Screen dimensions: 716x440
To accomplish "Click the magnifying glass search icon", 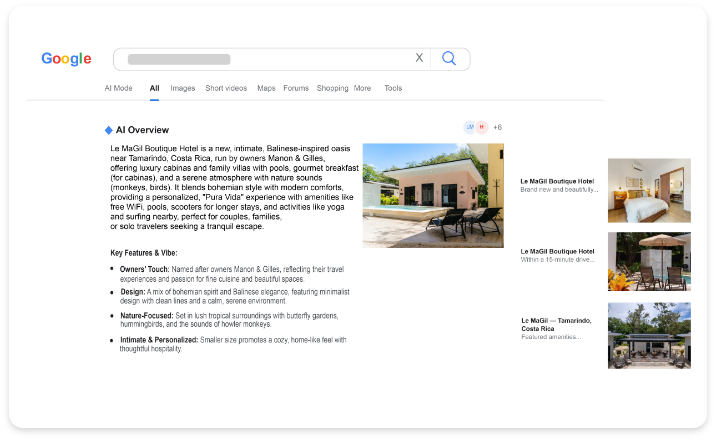I will tap(449, 58).
